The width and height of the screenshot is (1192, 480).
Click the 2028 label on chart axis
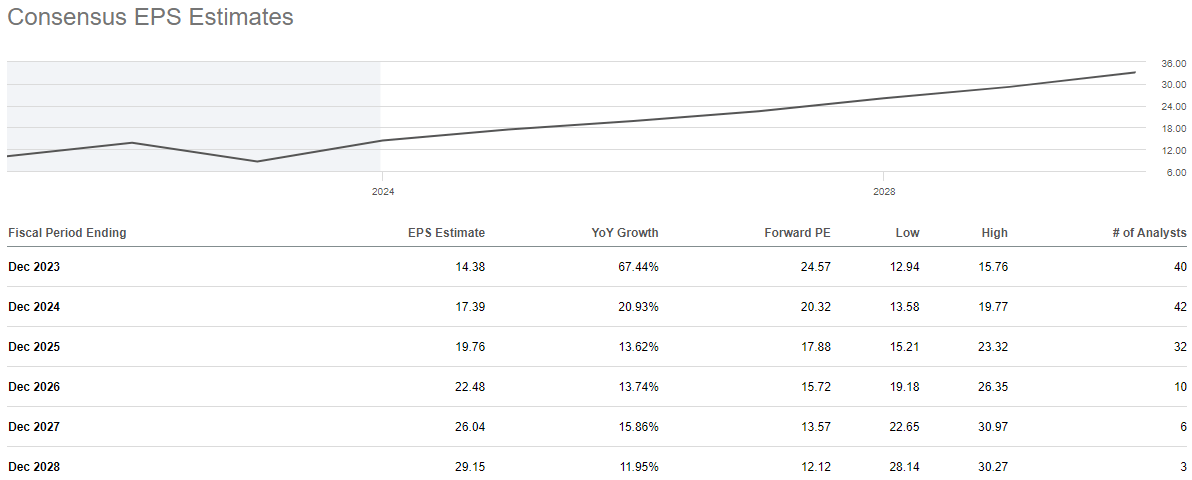click(884, 190)
